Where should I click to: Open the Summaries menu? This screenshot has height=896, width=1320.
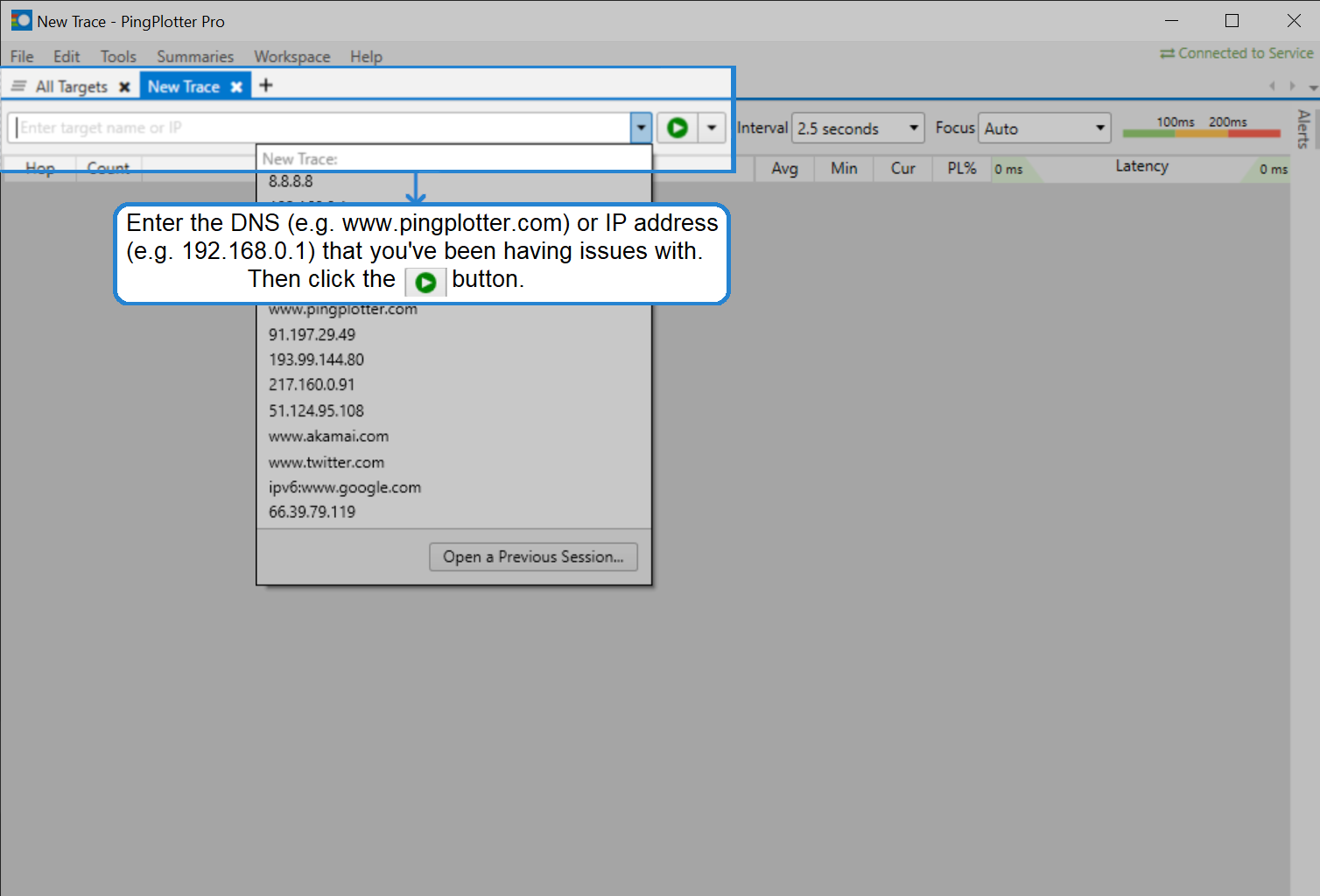(x=195, y=57)
